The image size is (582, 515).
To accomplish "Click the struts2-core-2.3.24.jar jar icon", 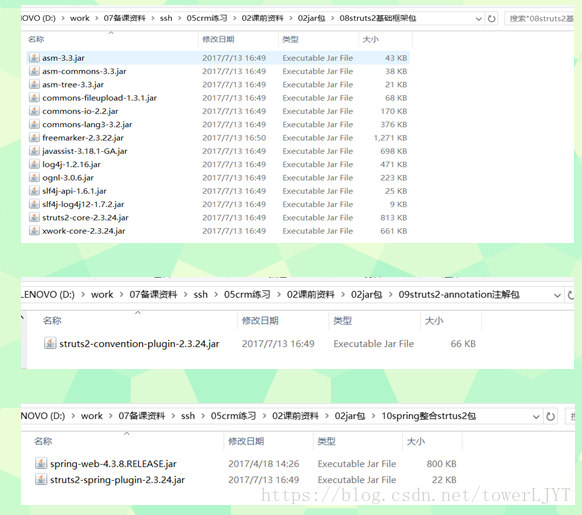I will click(x=34, y=218).
